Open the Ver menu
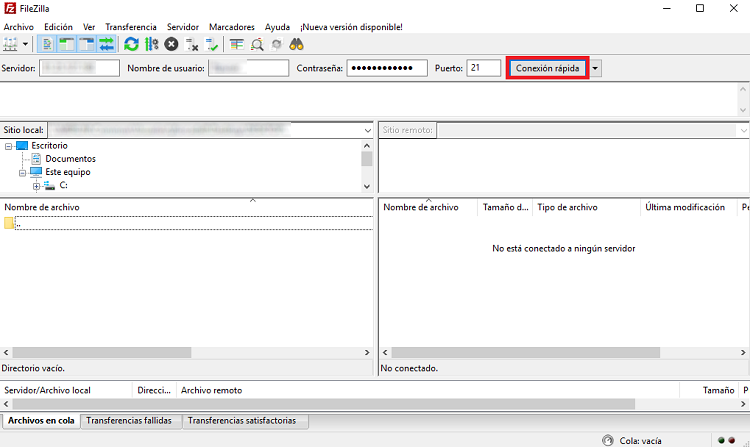Viewport: 750px width, 447px height. click(89, 27)
